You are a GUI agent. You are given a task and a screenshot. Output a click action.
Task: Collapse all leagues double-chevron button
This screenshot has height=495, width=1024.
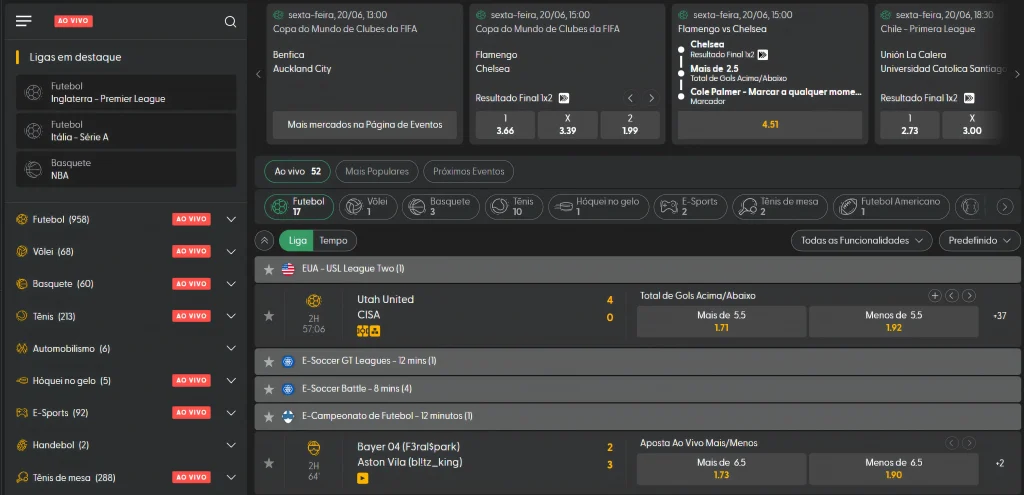(264, 240)
